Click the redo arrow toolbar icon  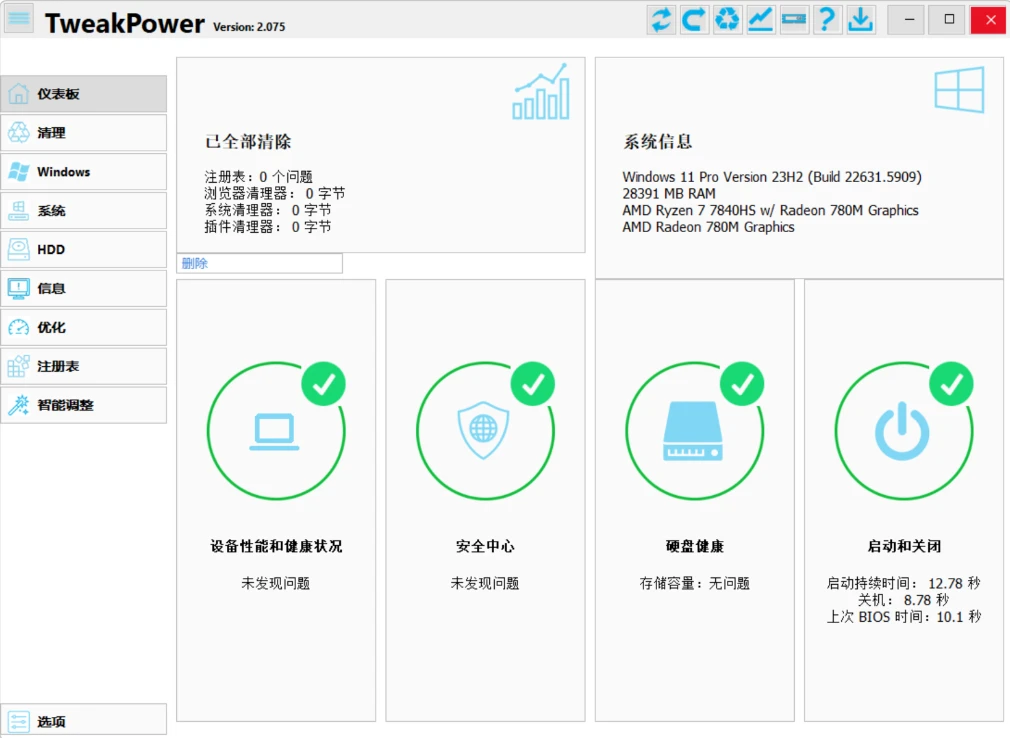(x=695, y=20)
